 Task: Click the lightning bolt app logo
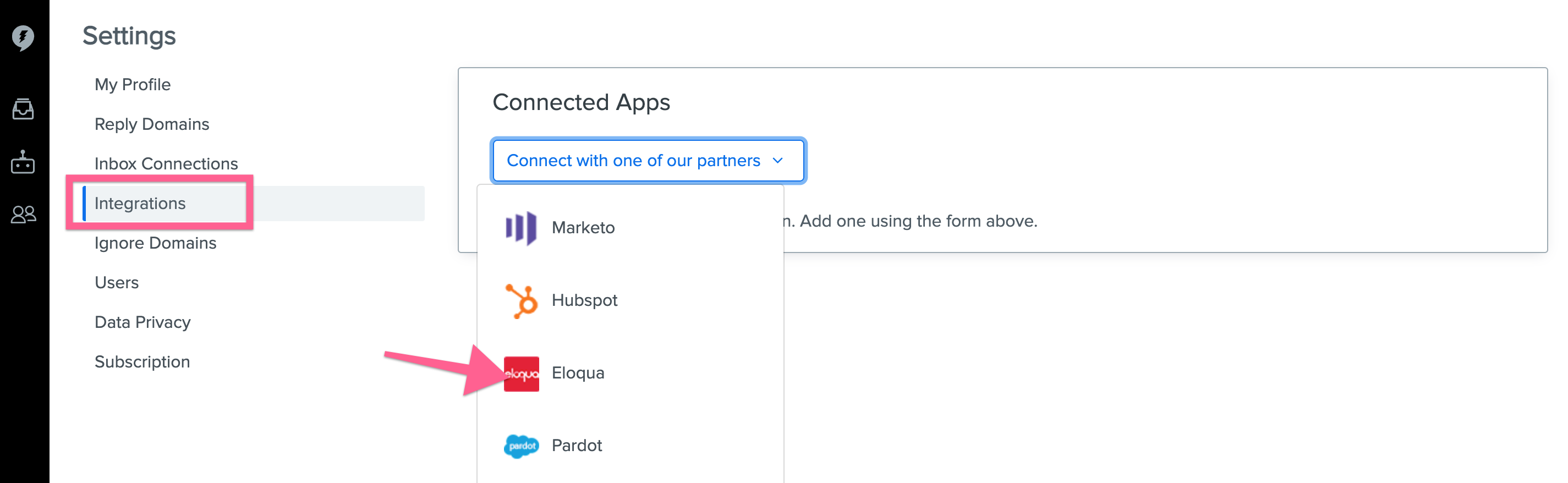[23, 38]
